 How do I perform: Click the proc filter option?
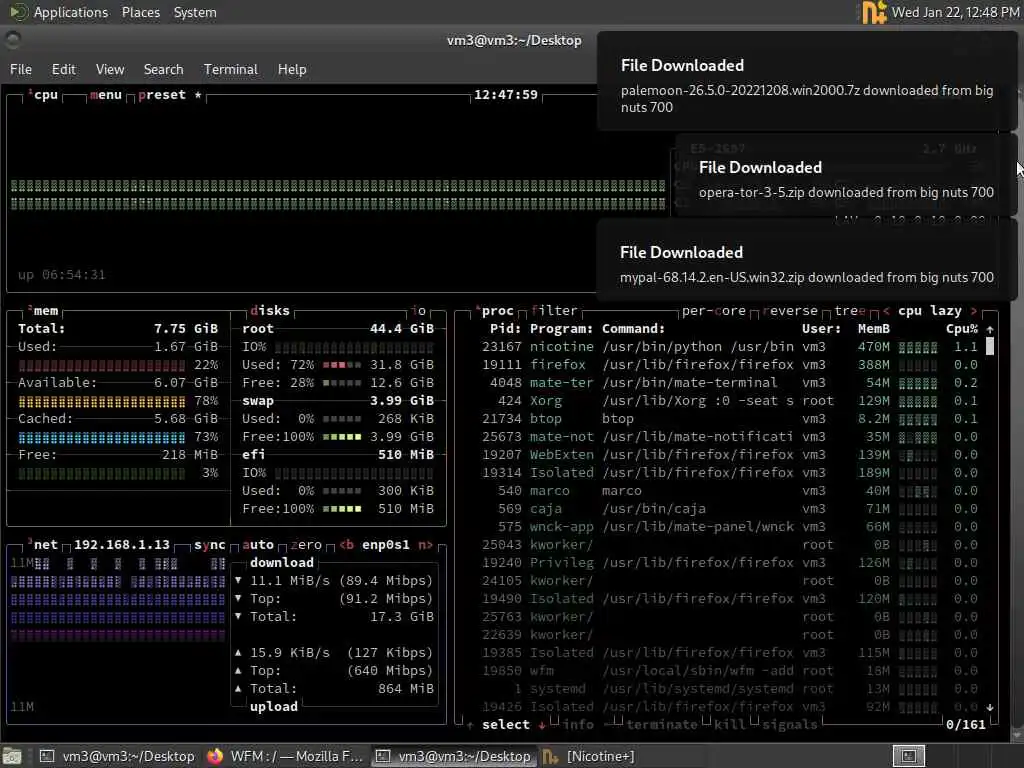(554, 311)
